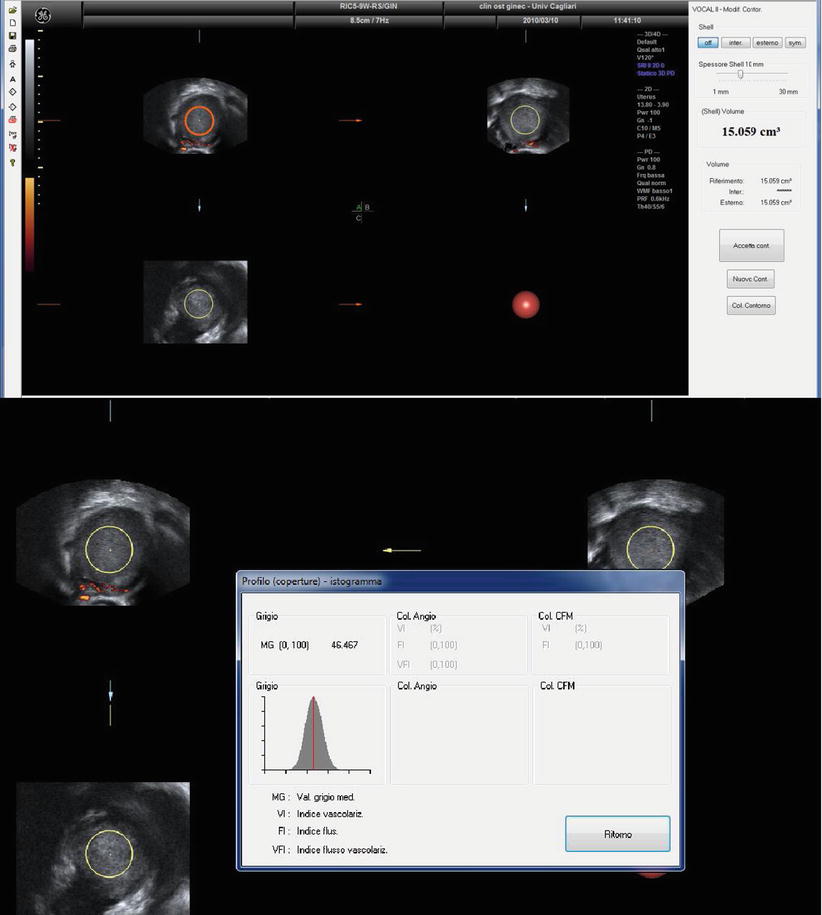Image resolution: width=822 pixels, height=915 pixels.
Task: Click the red 3D sphere rendering
Action: [526, 305]
